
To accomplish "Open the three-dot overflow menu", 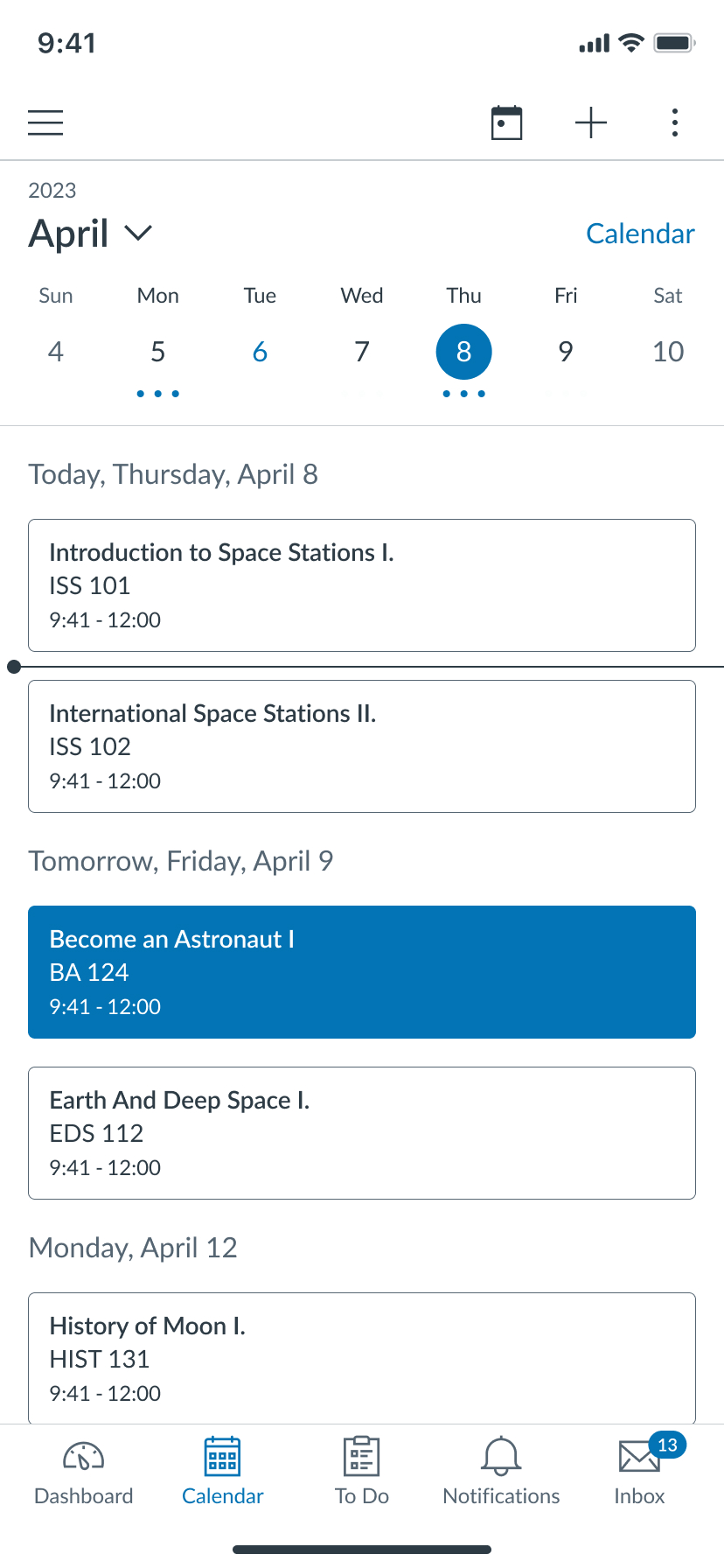I will coord(675,122).
